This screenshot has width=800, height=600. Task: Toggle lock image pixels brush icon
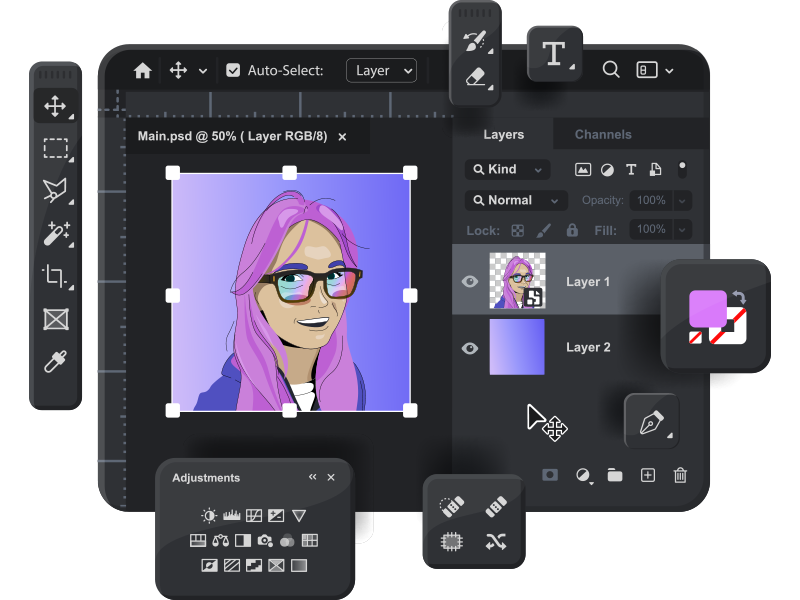pos(544,231)
